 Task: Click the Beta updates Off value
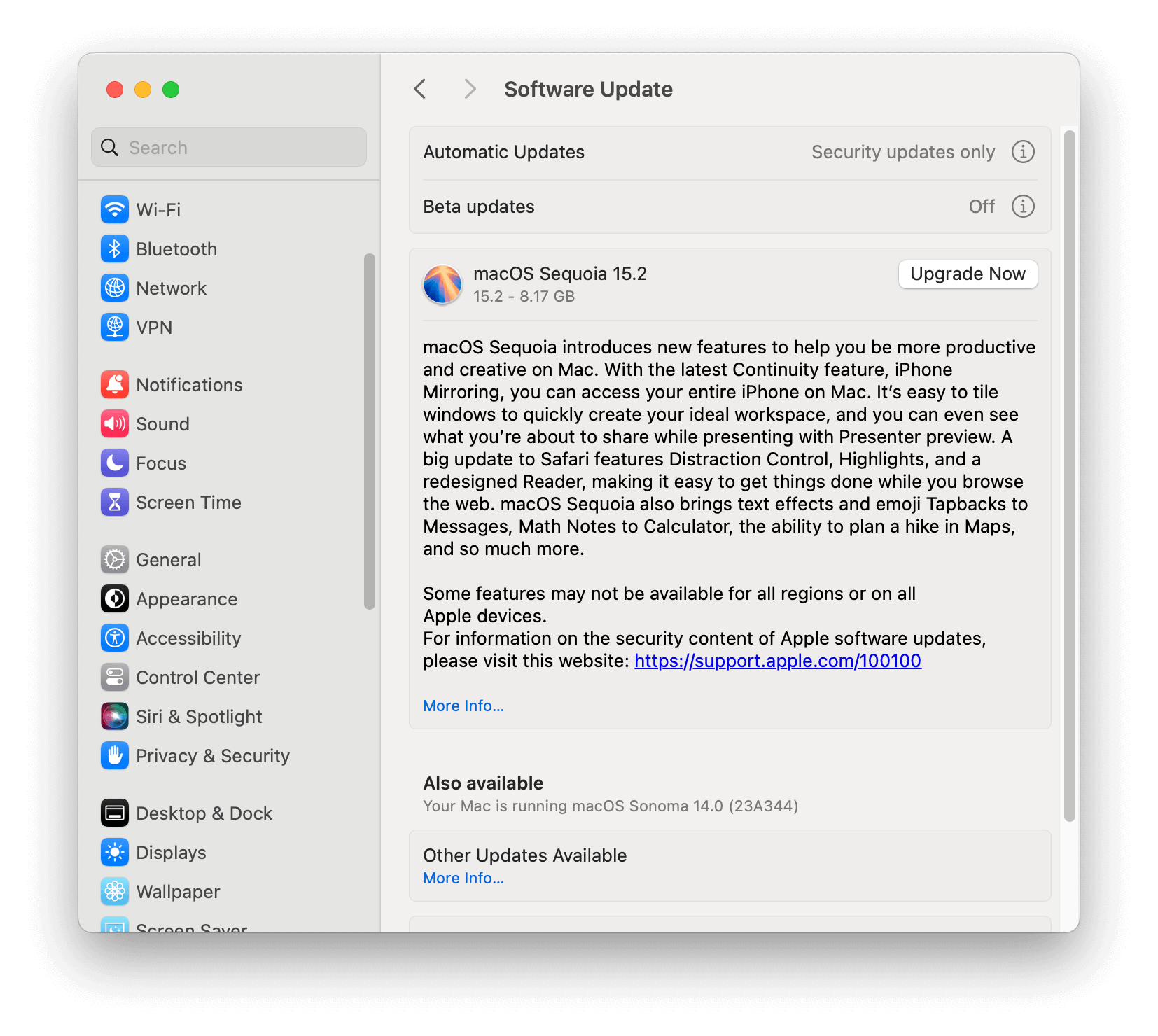point(982,206)
